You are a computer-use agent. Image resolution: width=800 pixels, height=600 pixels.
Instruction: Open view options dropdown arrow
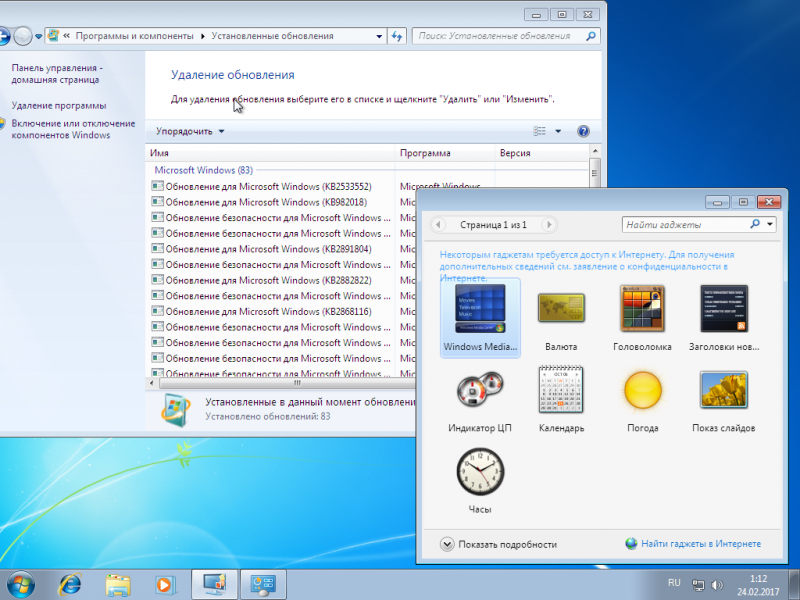click(558, 131)
